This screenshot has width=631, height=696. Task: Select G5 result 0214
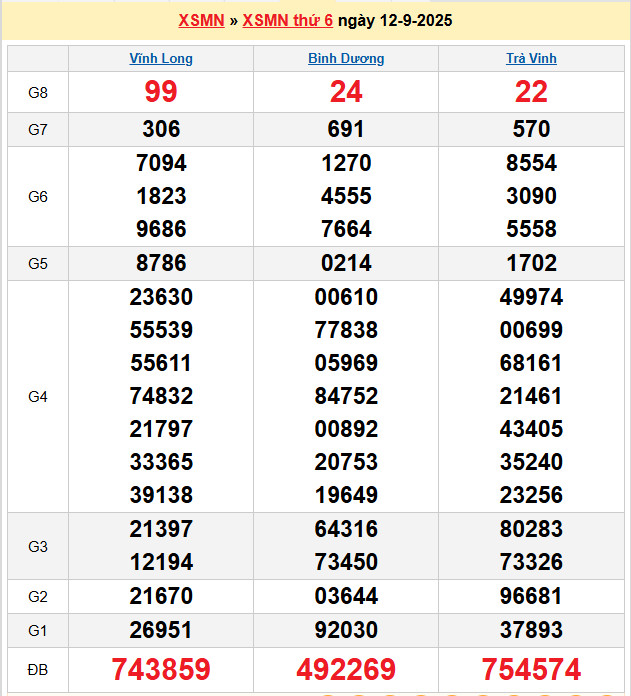(346, 263)
